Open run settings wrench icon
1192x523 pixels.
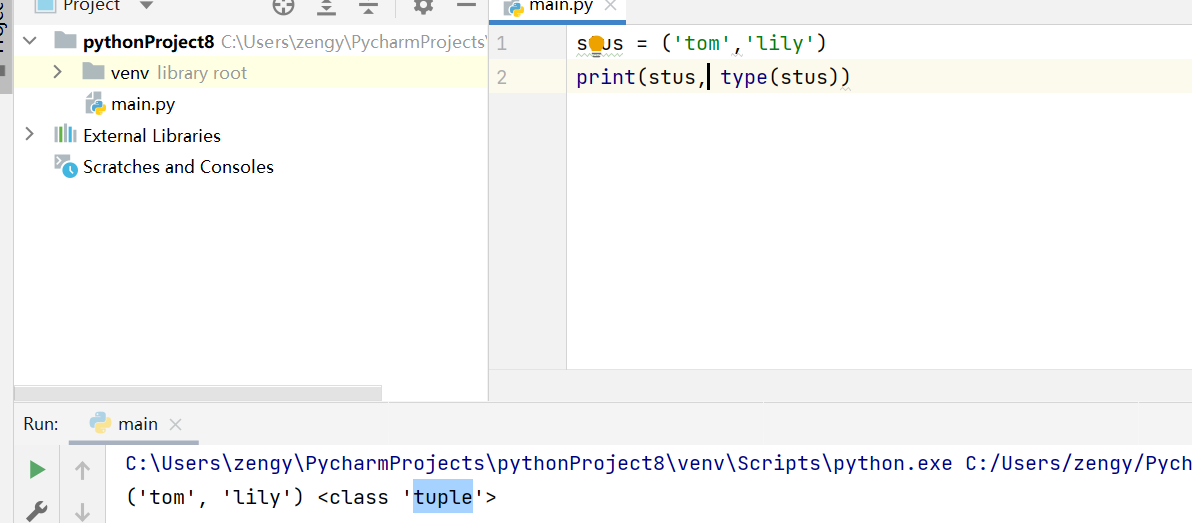[37, 512]
